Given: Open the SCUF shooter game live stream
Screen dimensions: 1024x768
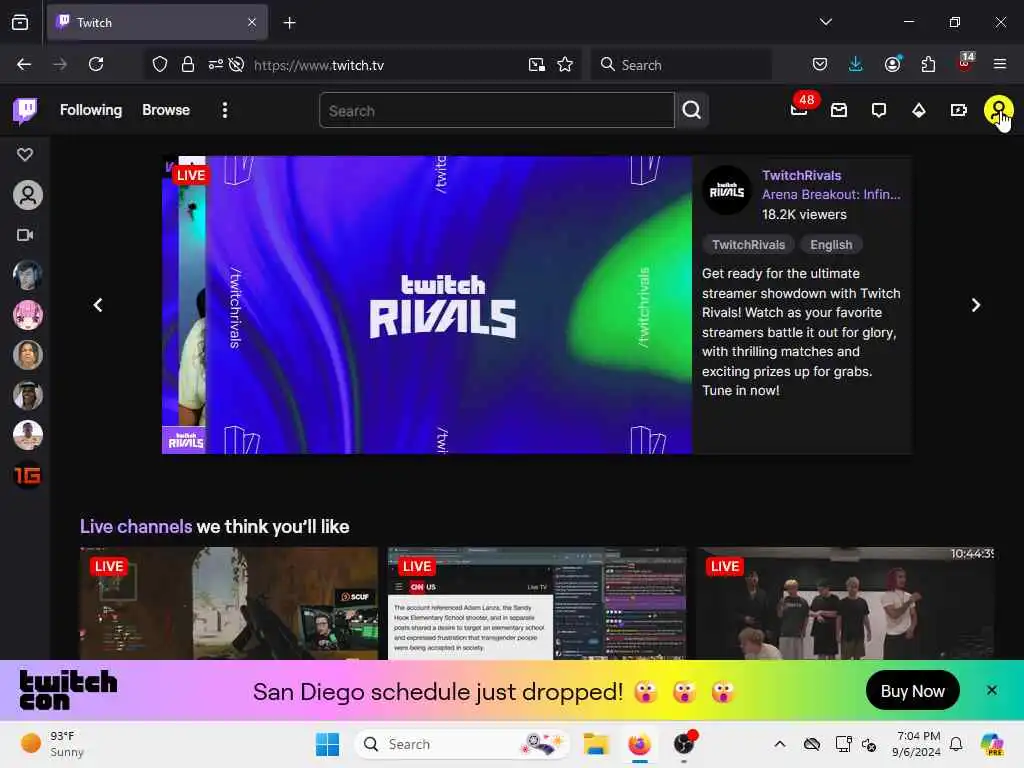Looking at the screenshot, I should 229,603.
